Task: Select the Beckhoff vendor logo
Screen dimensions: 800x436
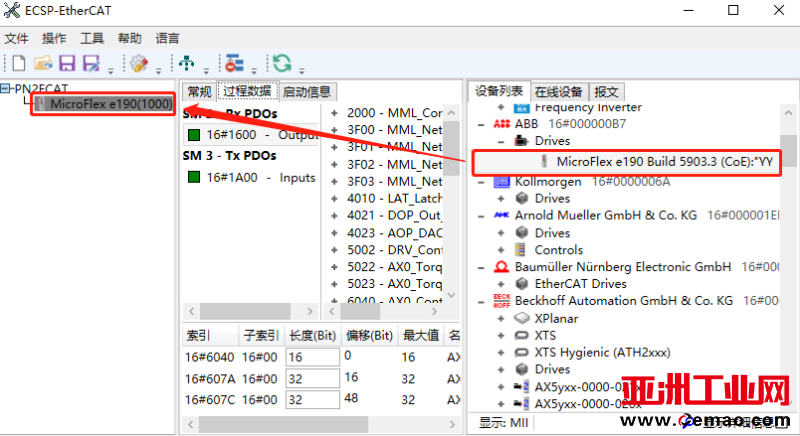Action: (502, 301)
